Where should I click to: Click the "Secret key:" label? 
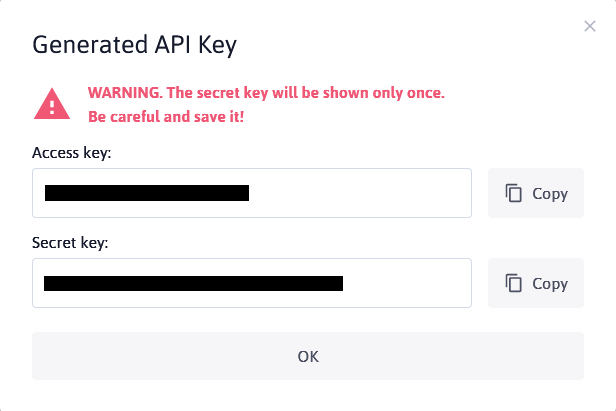(x=68, y=243)
